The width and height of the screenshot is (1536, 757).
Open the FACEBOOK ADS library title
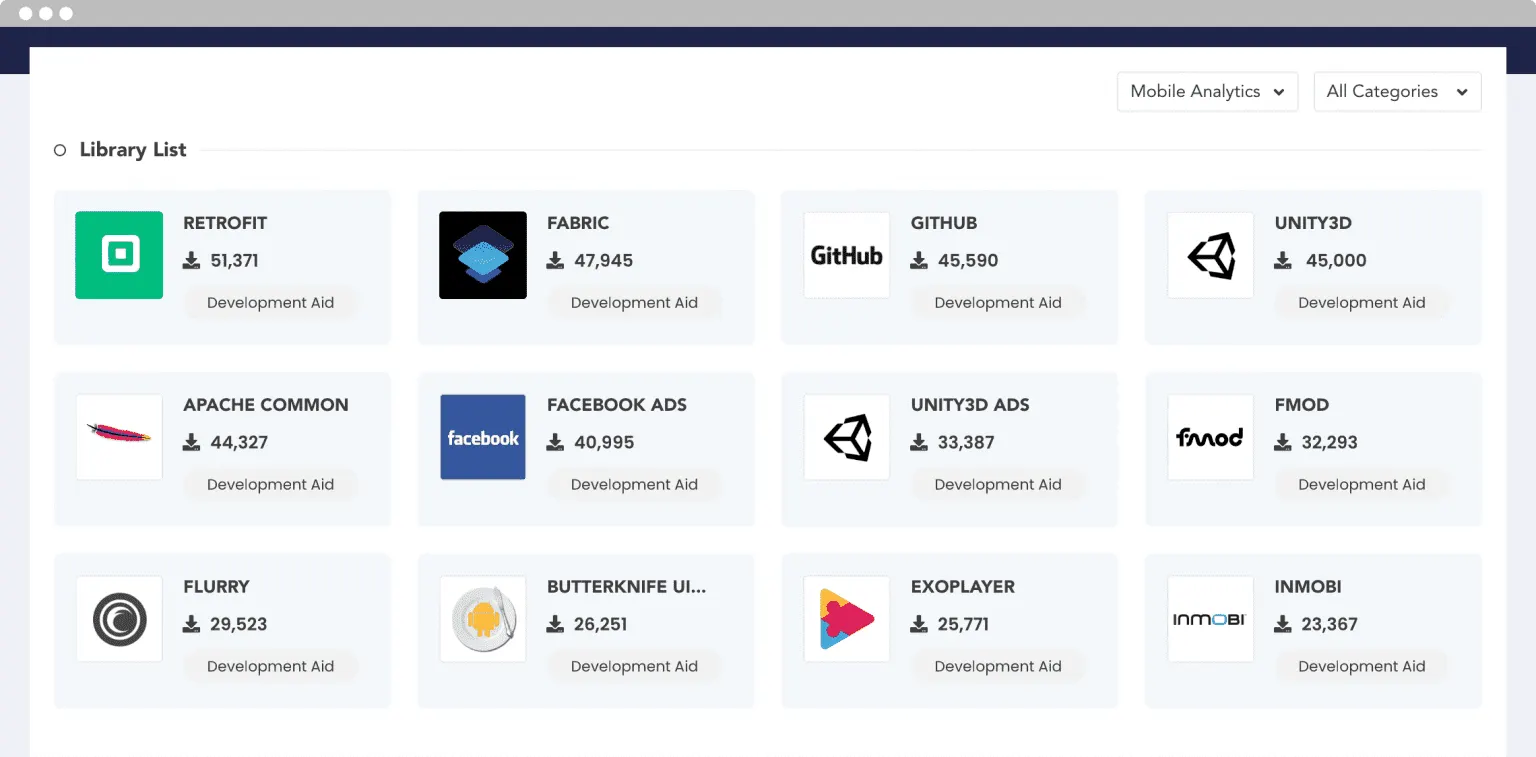pos(617,405)
